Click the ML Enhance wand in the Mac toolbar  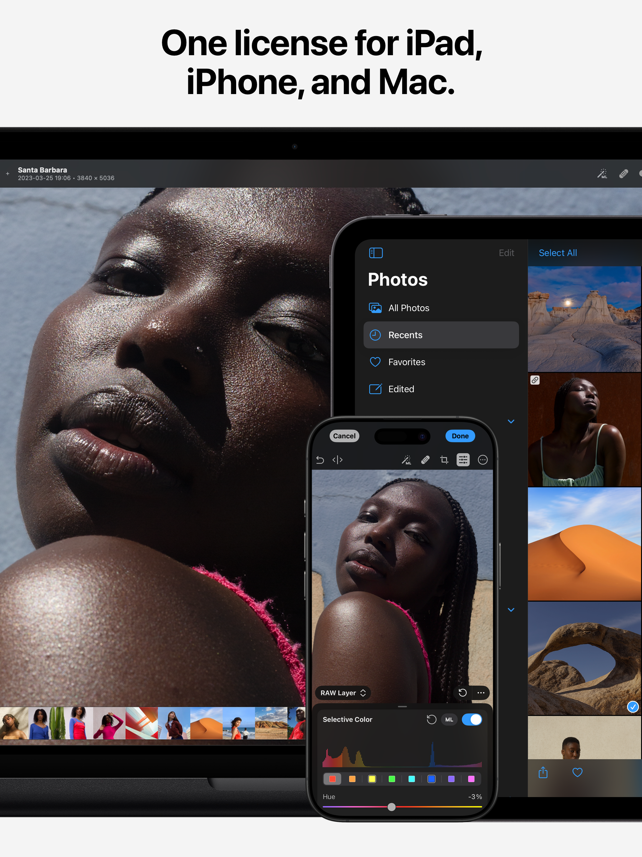[602, 174]
